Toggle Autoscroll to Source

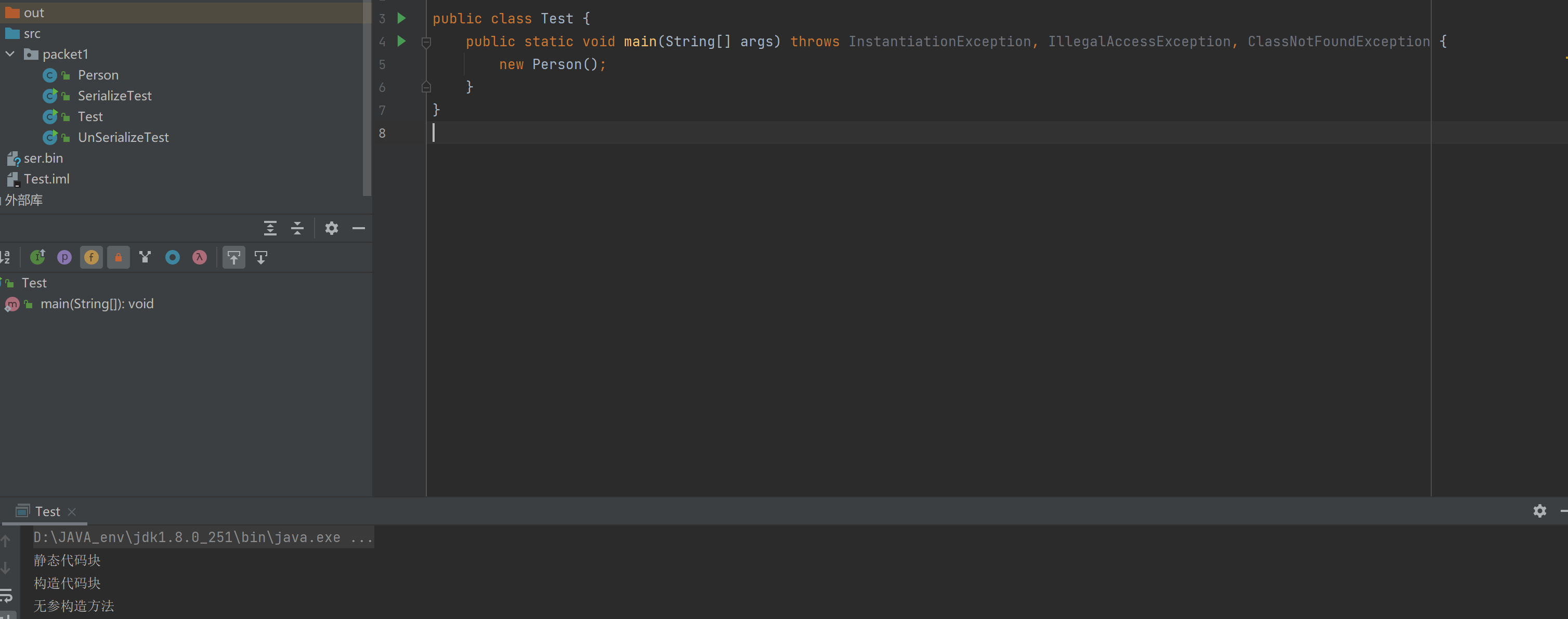(234, 257)
